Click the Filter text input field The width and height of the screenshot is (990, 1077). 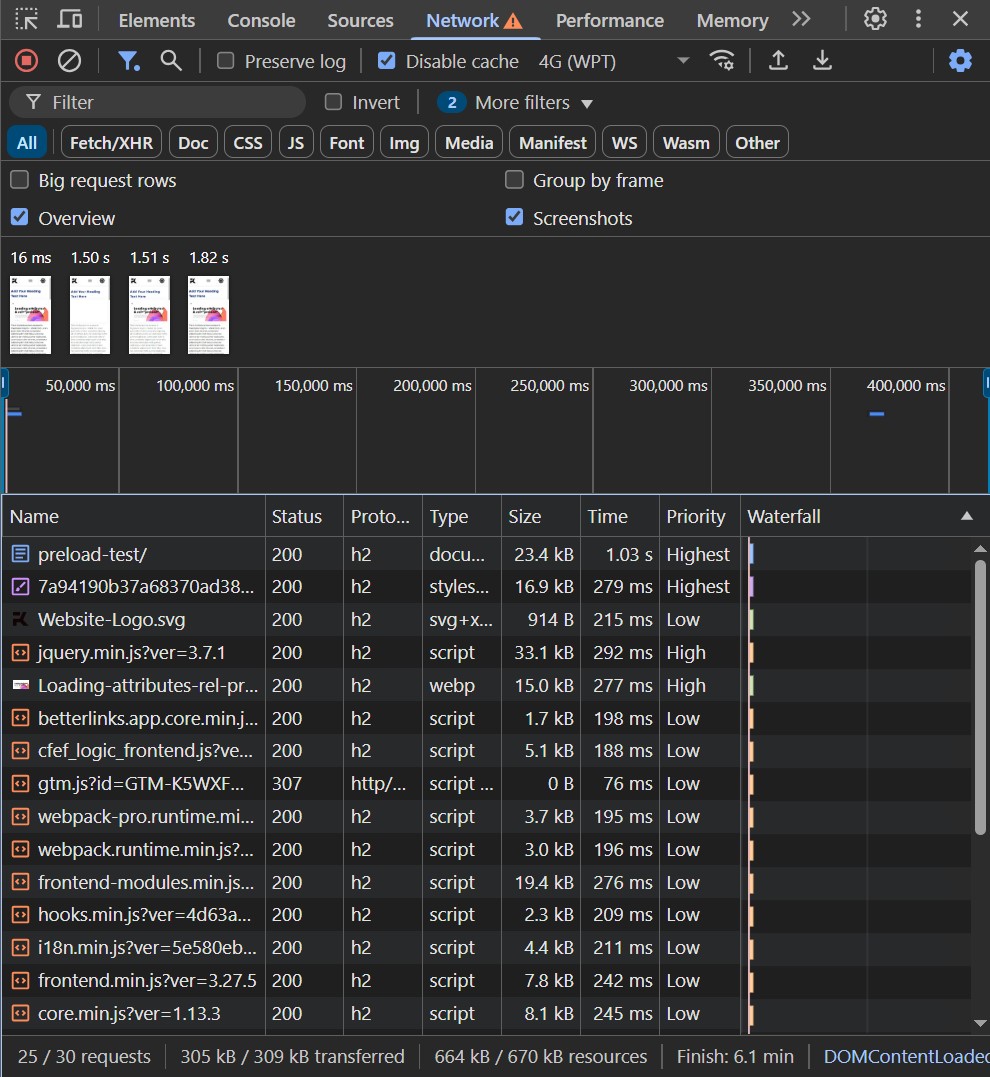[x=157, y=102]
